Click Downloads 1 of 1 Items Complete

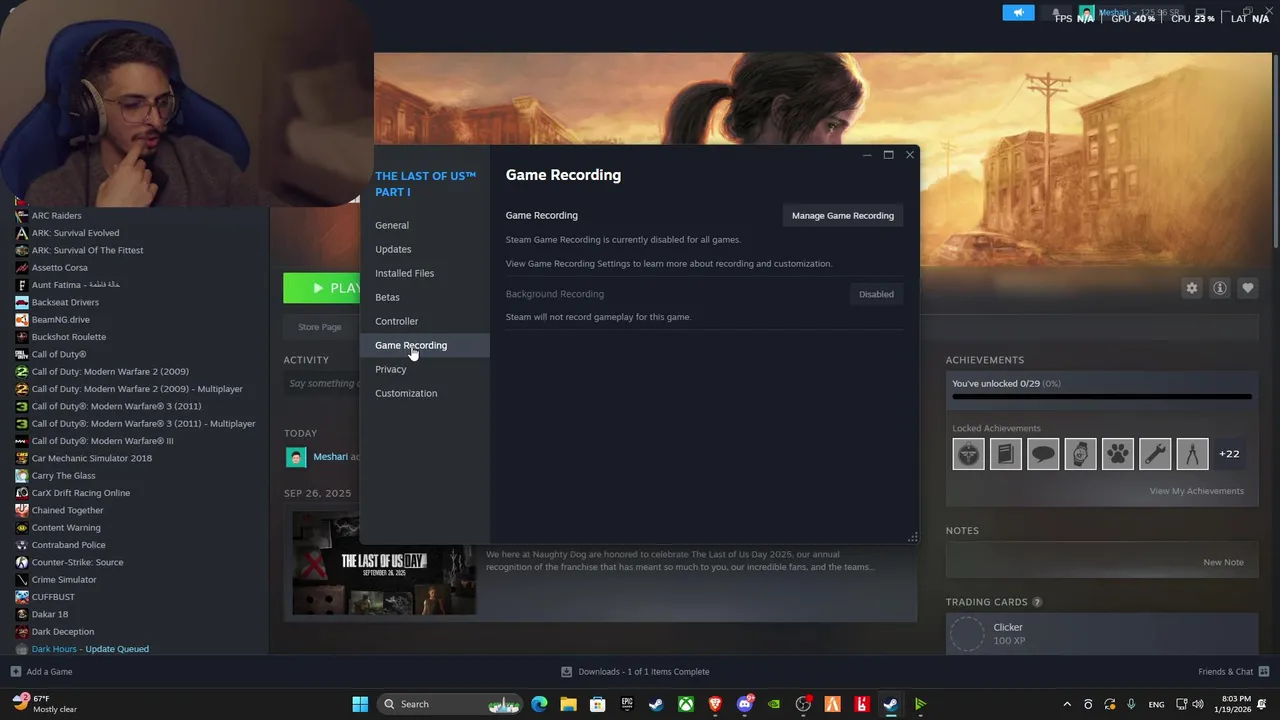[644, 671]
